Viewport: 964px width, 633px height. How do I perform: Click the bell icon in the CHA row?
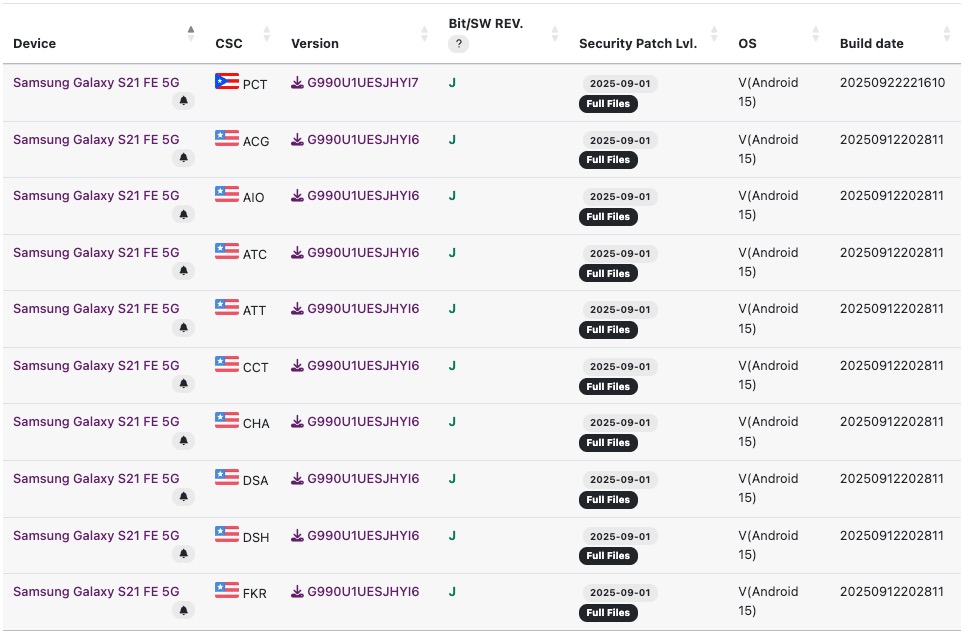pyautogui.click(x=183, y=440)
